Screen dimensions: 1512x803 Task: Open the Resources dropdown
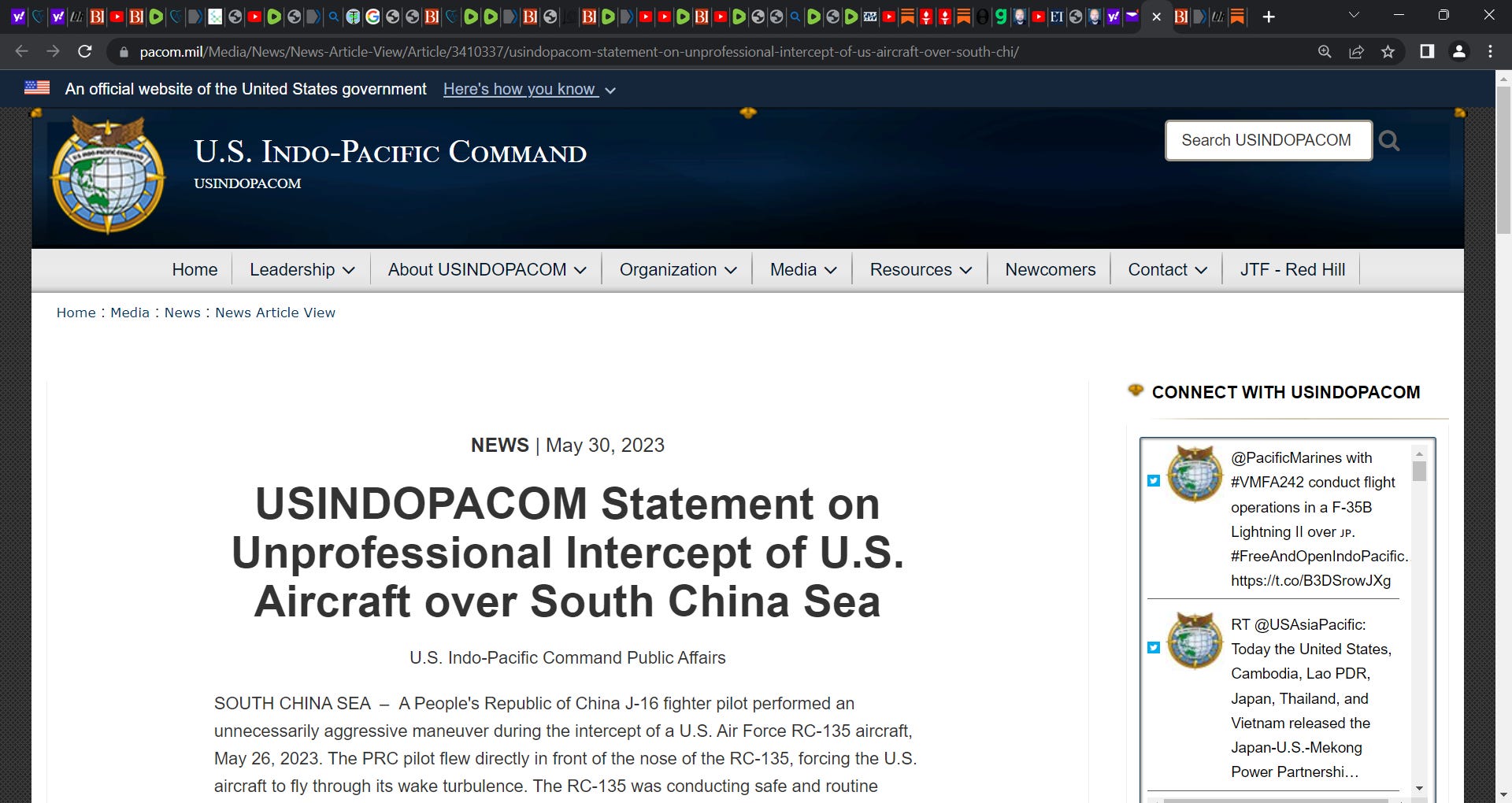pyautogui.click(x=921, y=270)
